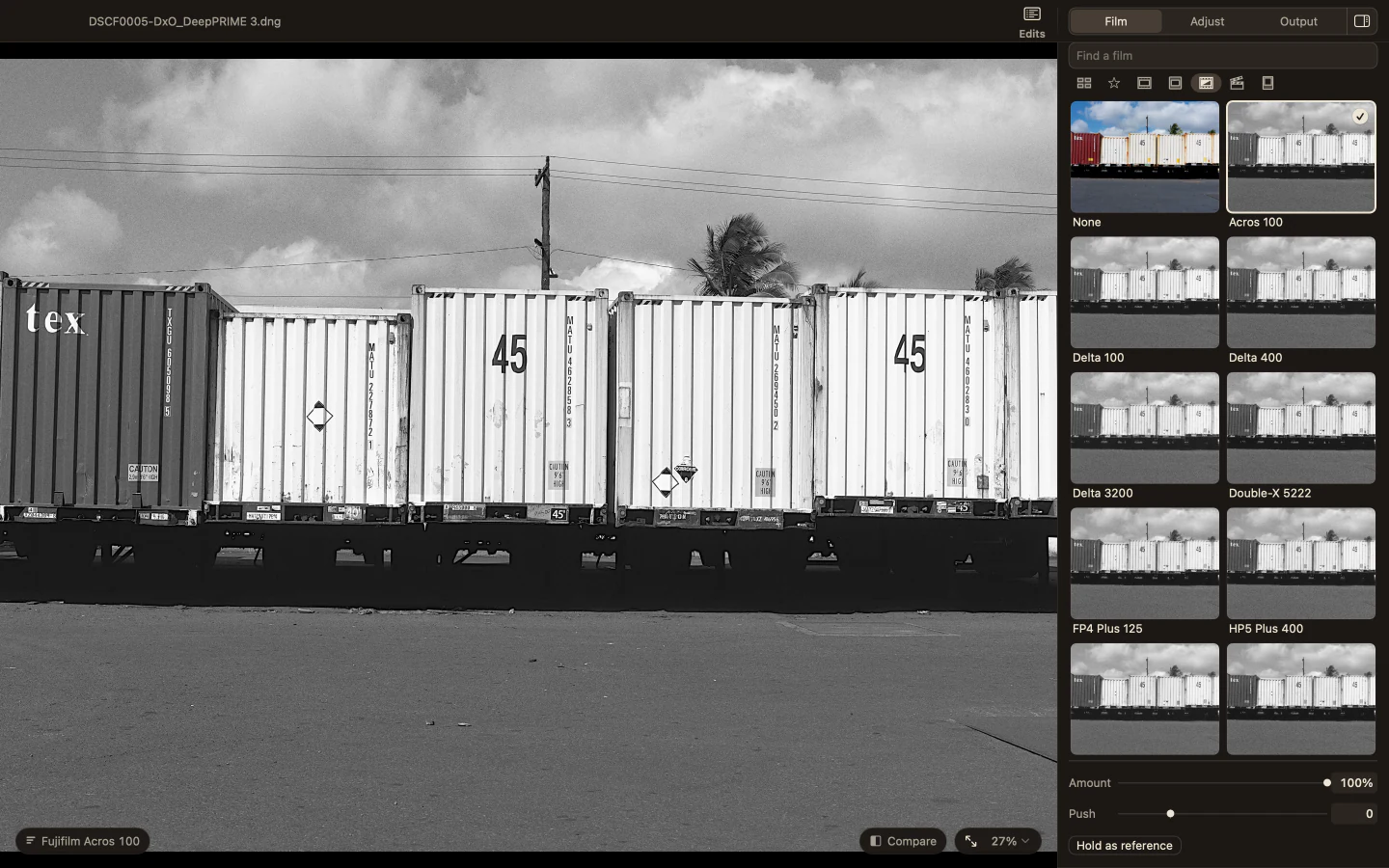The height and width of the screenshot is (868, 1389).
Task: Select the None film preset
Action: click(1145, 157)
